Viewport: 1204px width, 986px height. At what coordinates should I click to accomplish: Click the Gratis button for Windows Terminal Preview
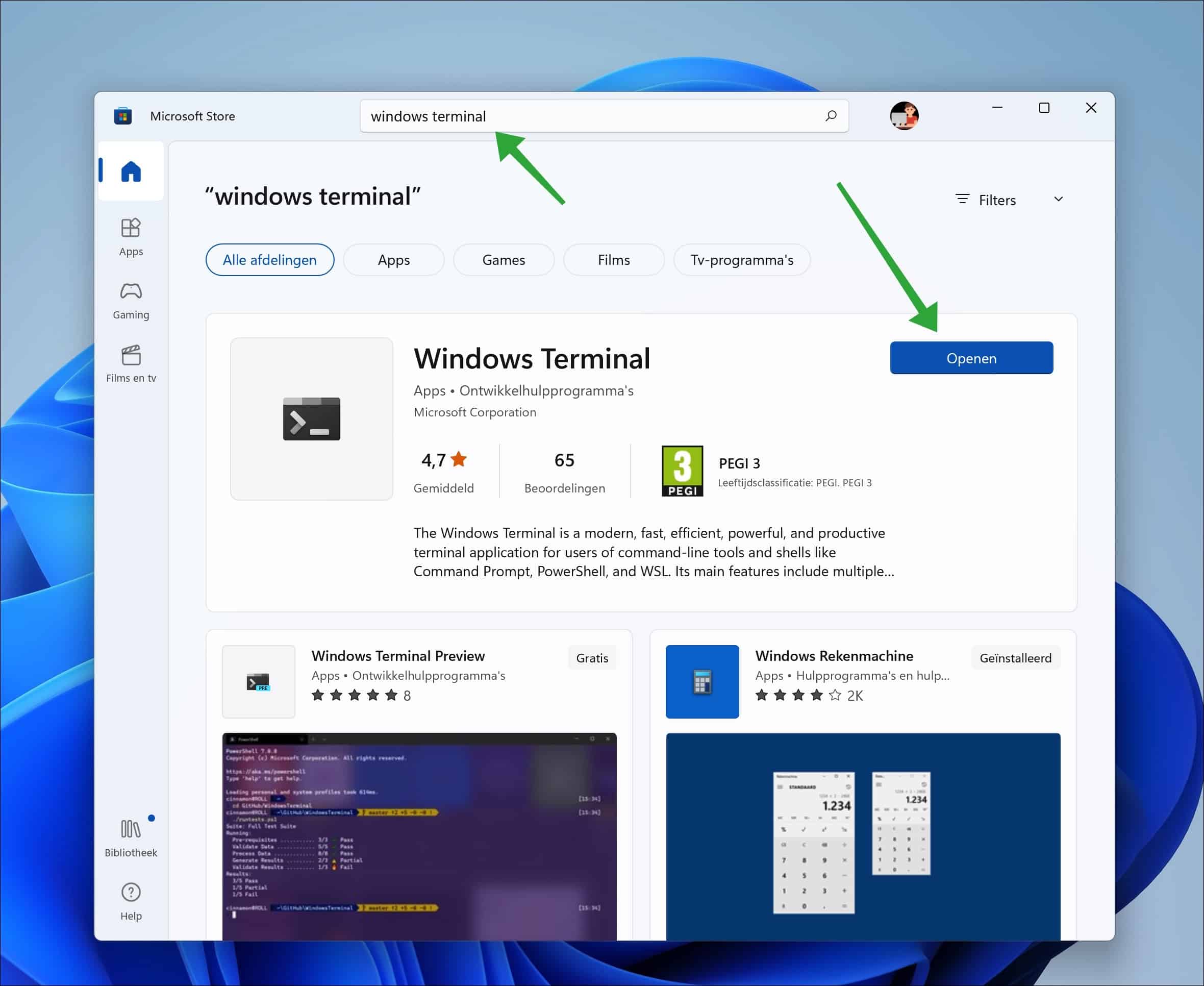tap(591, 658)
